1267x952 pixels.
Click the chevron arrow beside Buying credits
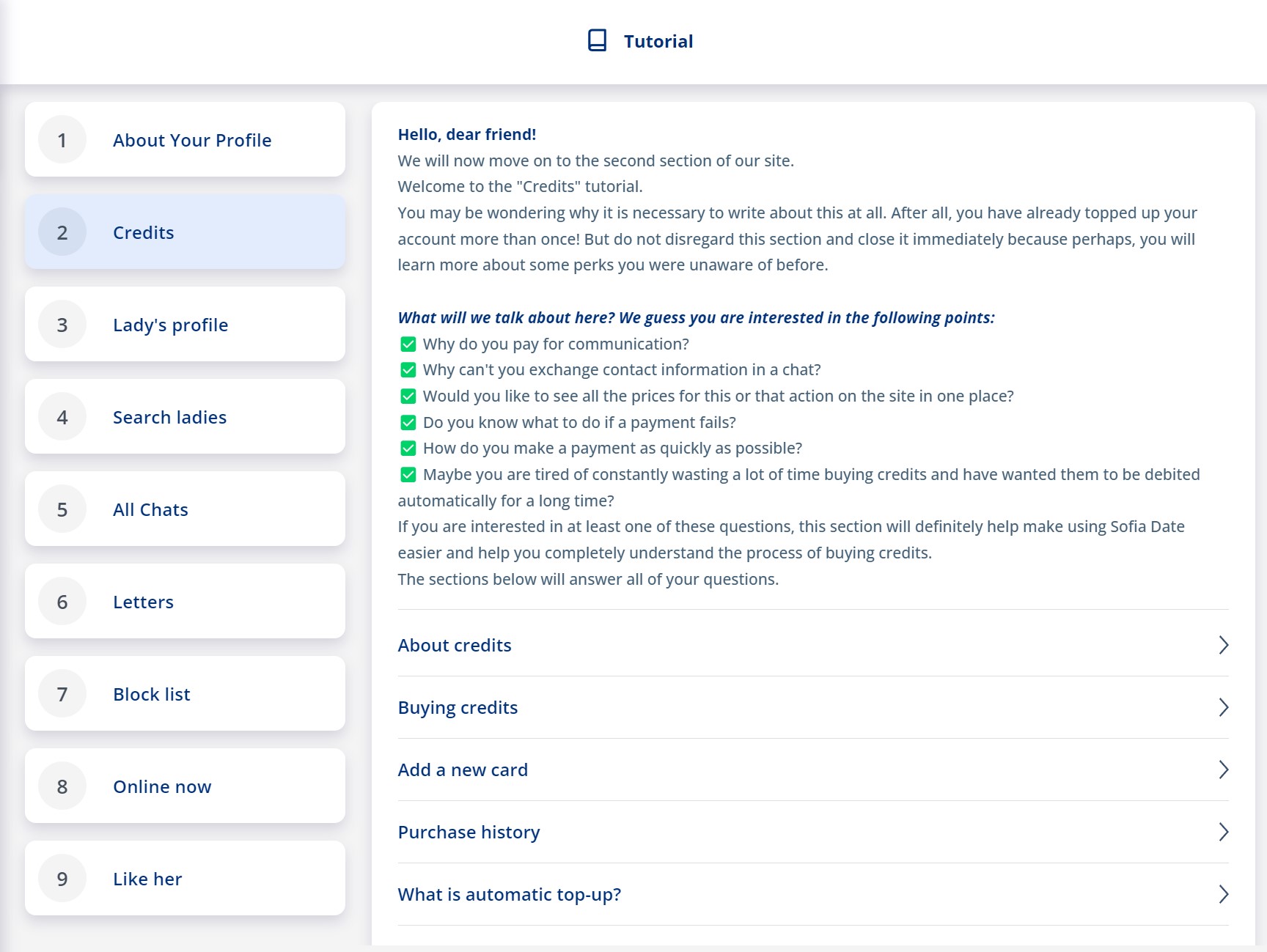pyautogui.click(x=1223, y=707)
